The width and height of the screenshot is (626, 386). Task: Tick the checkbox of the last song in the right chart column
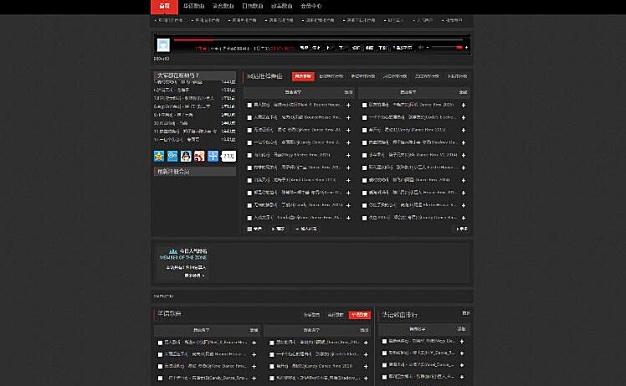coord(365,218)
